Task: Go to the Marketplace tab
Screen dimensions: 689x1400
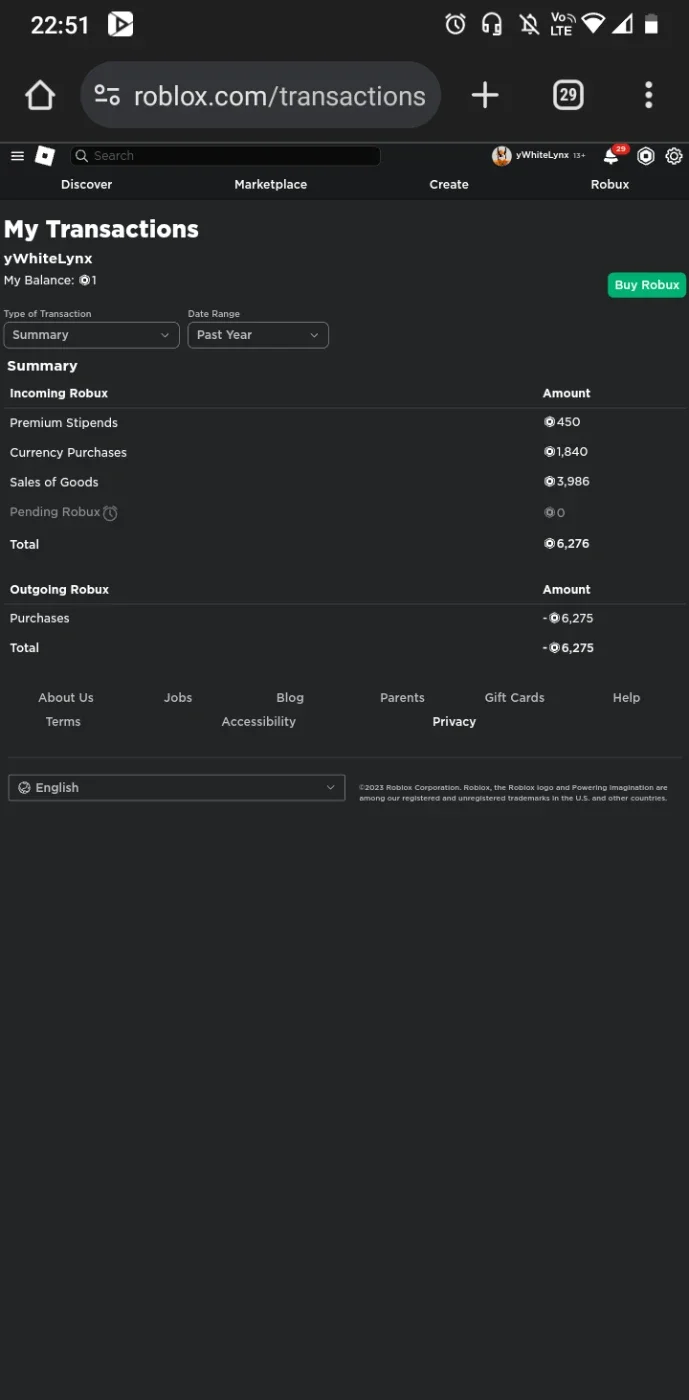Action: click(271, 185)
